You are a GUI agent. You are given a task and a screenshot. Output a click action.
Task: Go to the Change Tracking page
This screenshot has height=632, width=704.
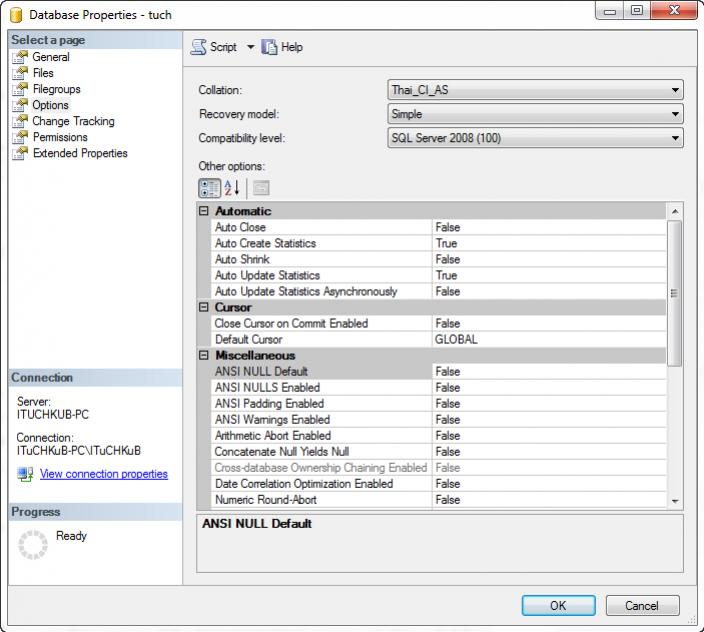[73, 121]
